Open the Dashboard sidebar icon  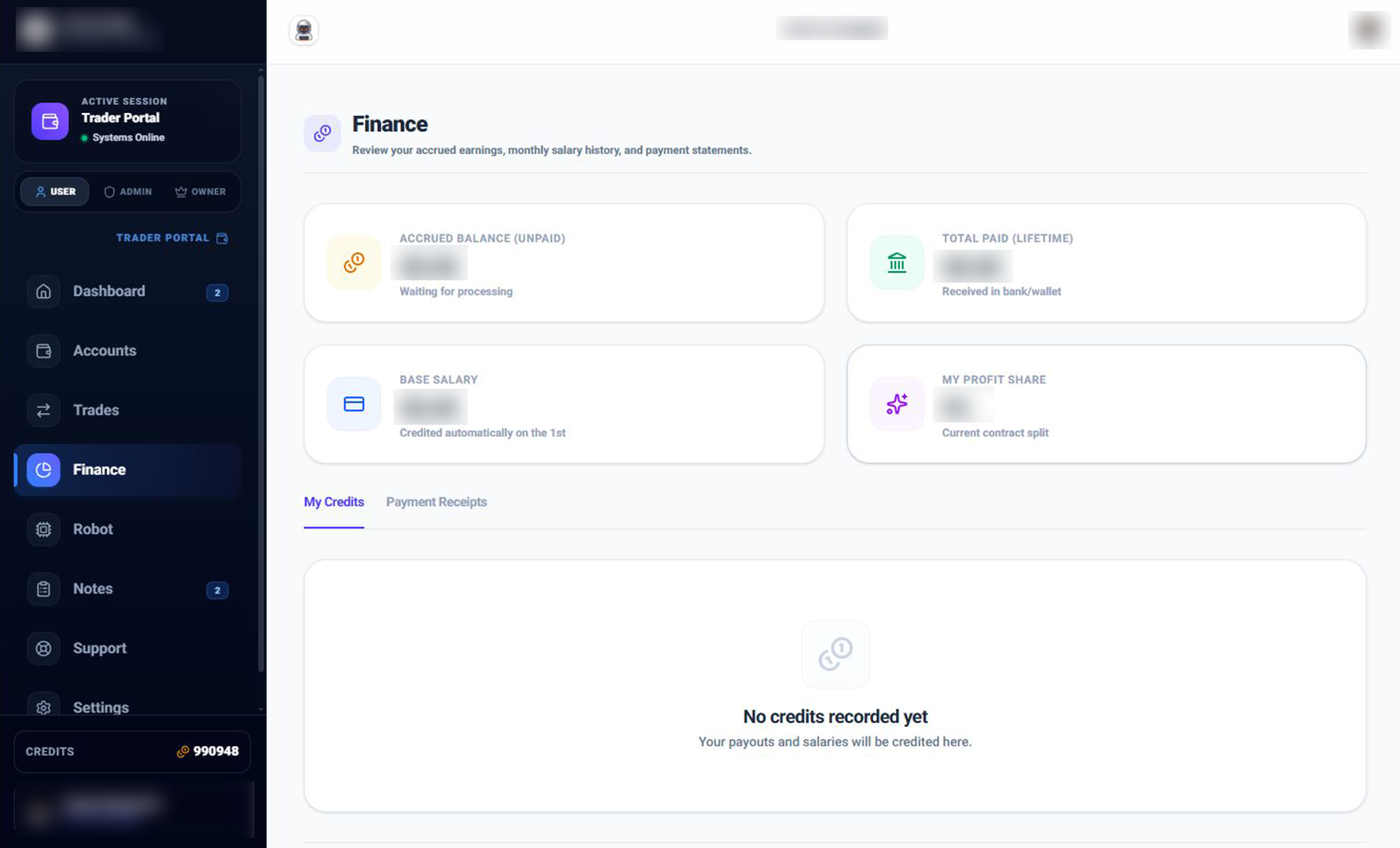43,291
